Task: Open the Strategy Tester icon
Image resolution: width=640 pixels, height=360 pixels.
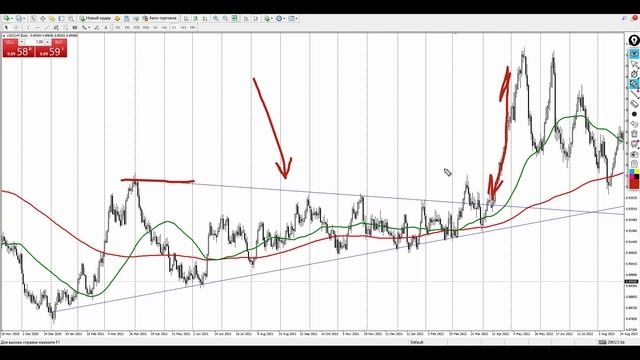Action: coord(71,18)
